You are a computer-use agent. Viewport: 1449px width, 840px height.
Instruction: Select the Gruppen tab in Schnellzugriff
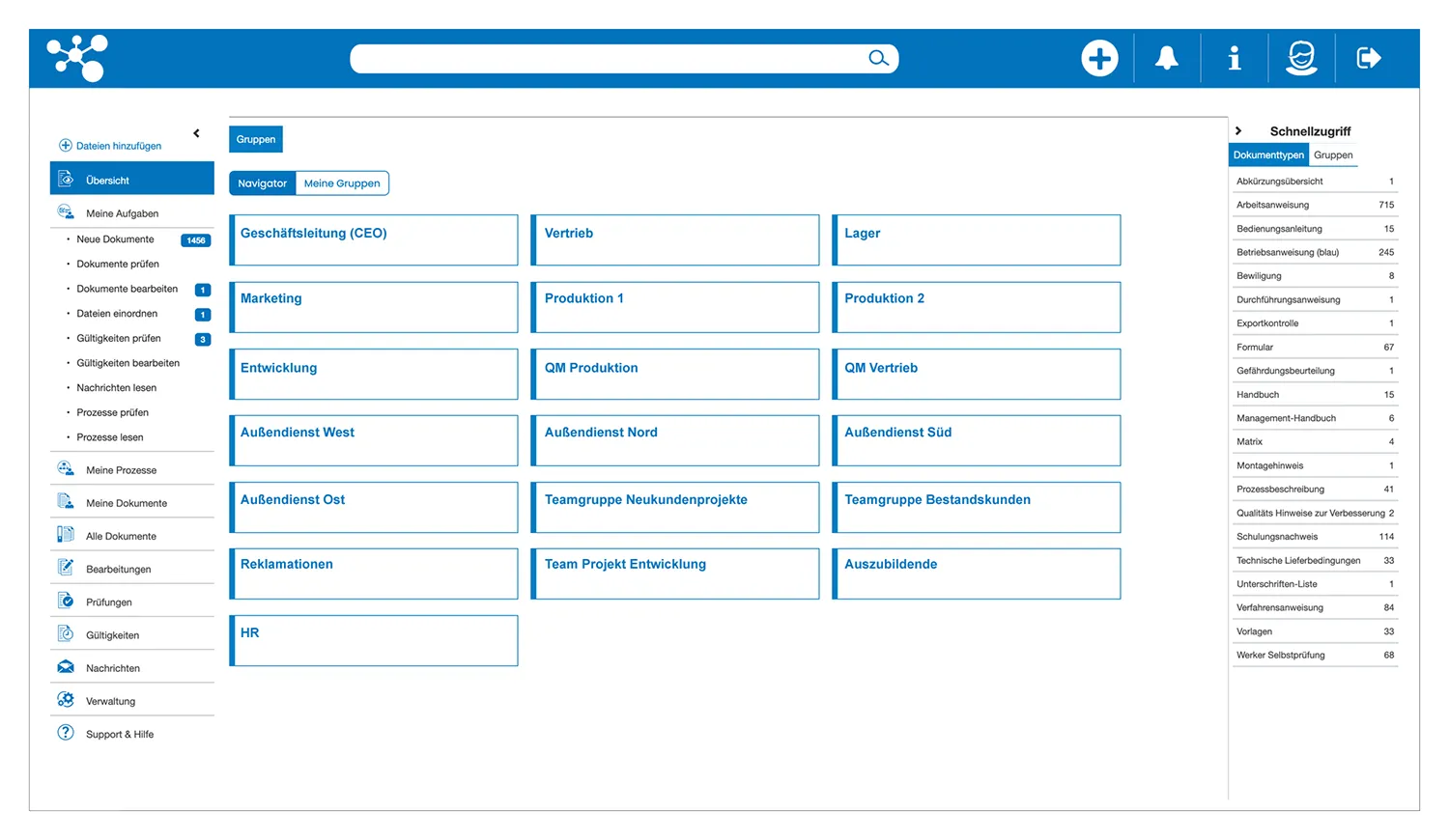[x=1333, y=155]
